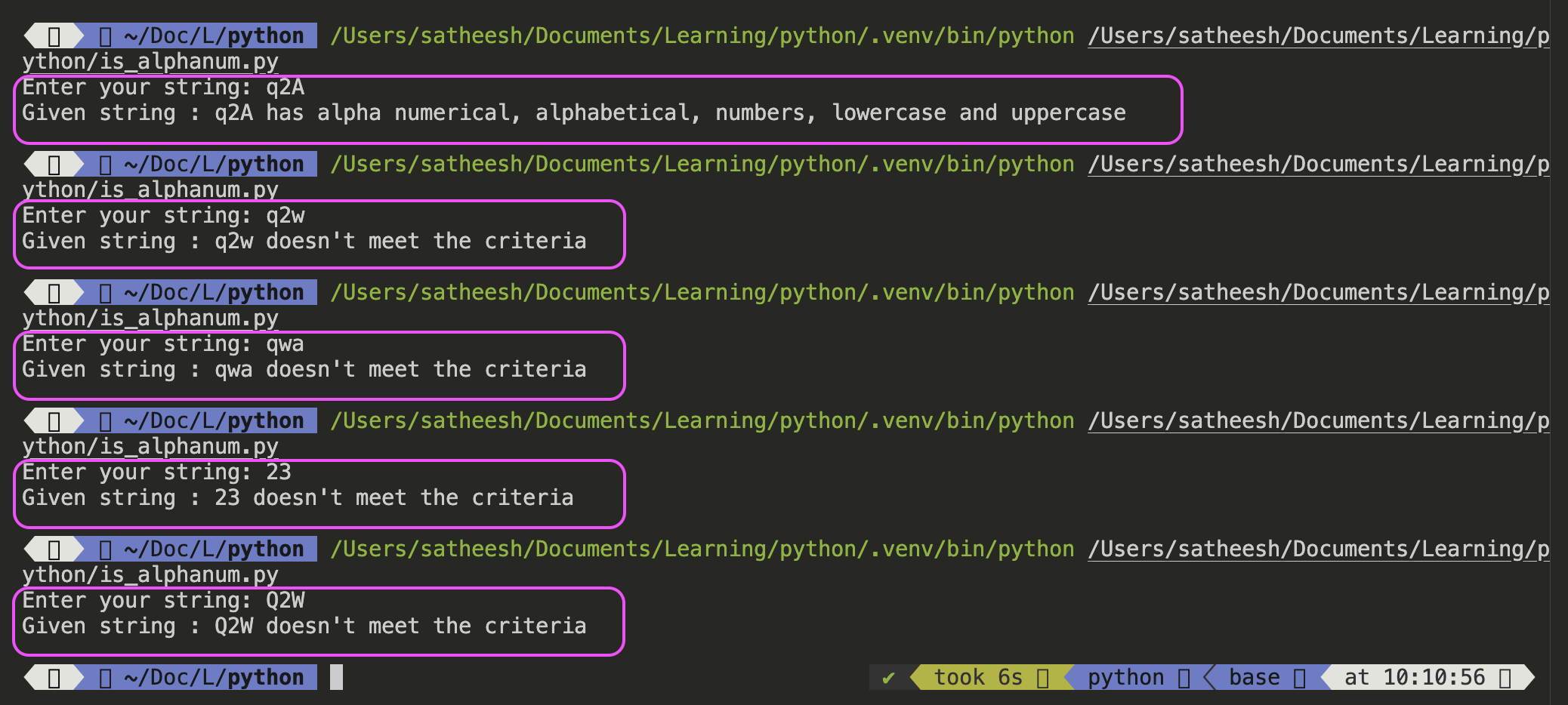Click the OS icon in bottom prompt
Screen dimensions: 1568x705
[x=54, y=678]
